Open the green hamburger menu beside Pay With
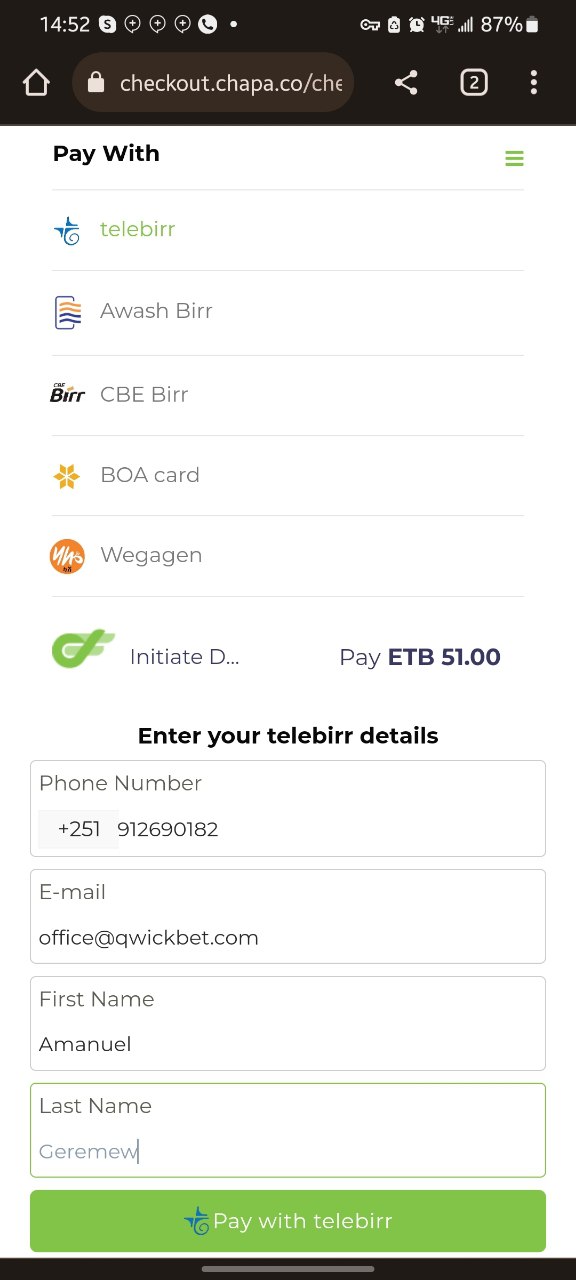Viewport: 576px width, 1280px height. [514, 158]
